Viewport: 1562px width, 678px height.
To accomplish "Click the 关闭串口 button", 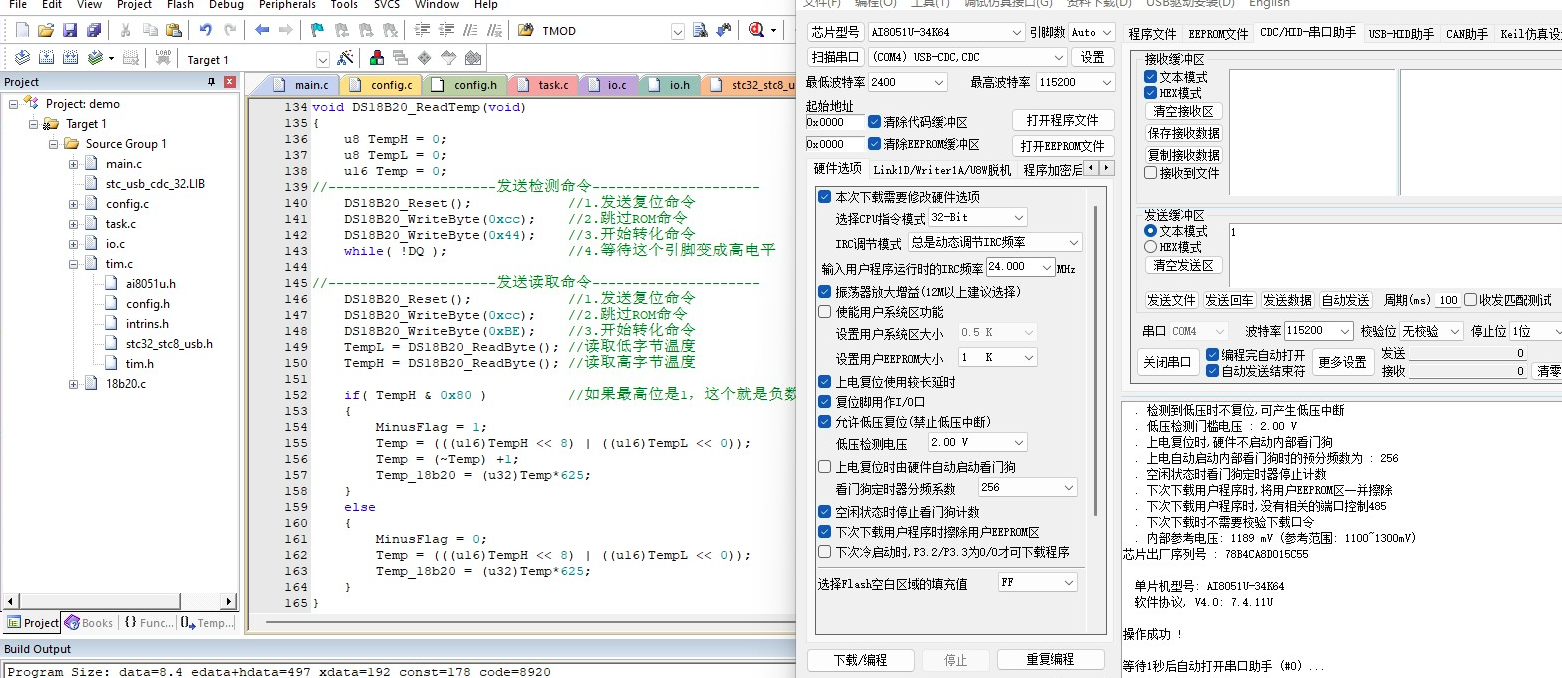I will (x=1166, y=362).
